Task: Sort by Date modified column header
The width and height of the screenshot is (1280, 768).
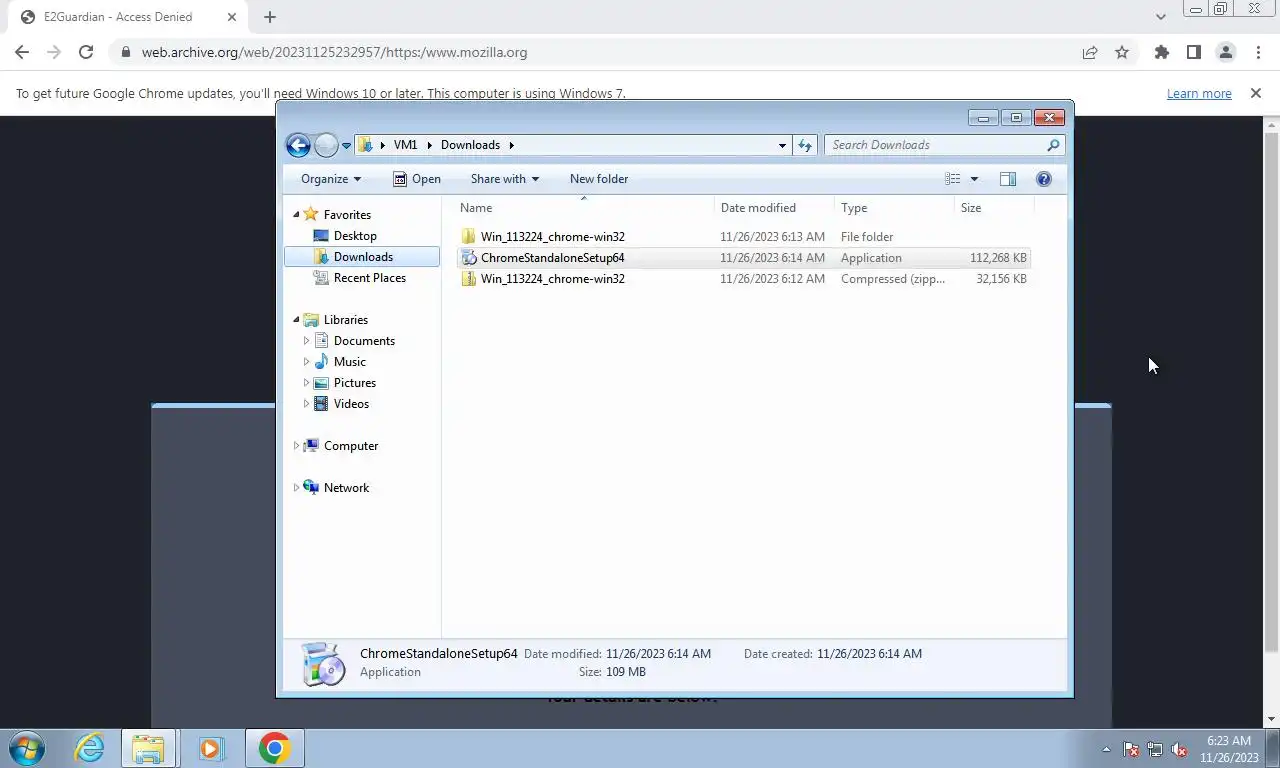Action: click(774, 208)
